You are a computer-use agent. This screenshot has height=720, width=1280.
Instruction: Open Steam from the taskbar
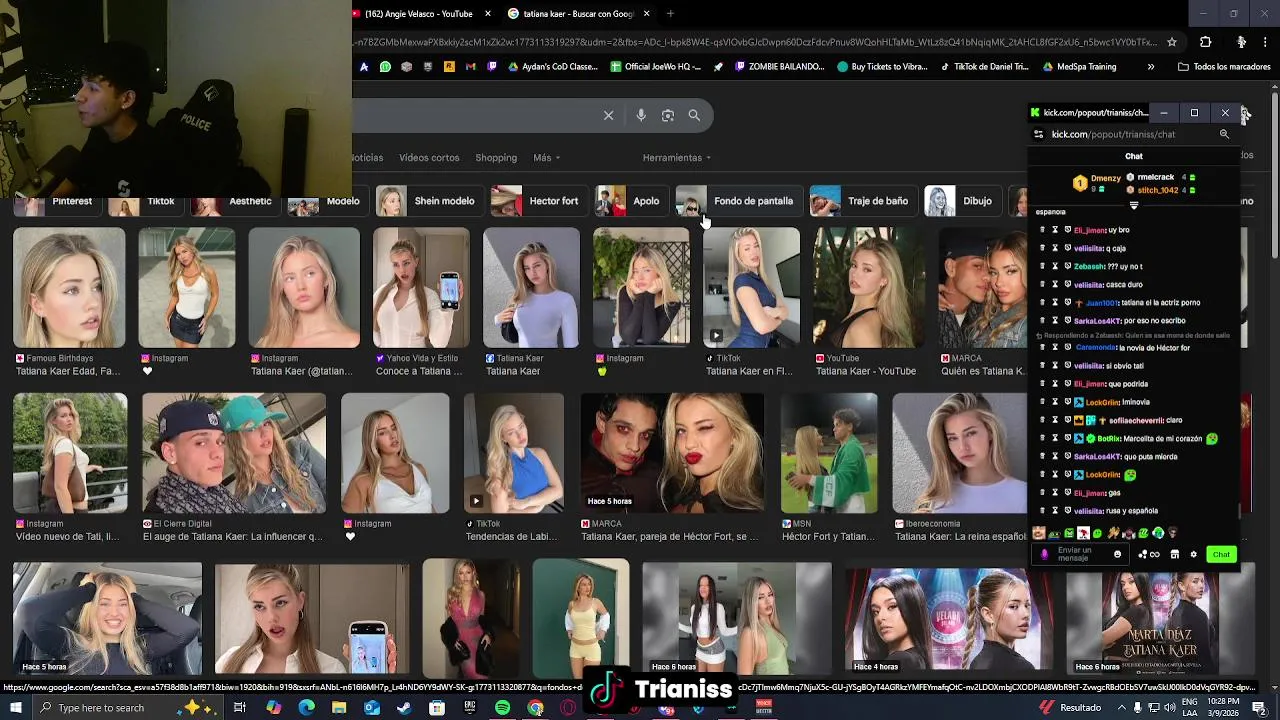[x=404, y=708]
